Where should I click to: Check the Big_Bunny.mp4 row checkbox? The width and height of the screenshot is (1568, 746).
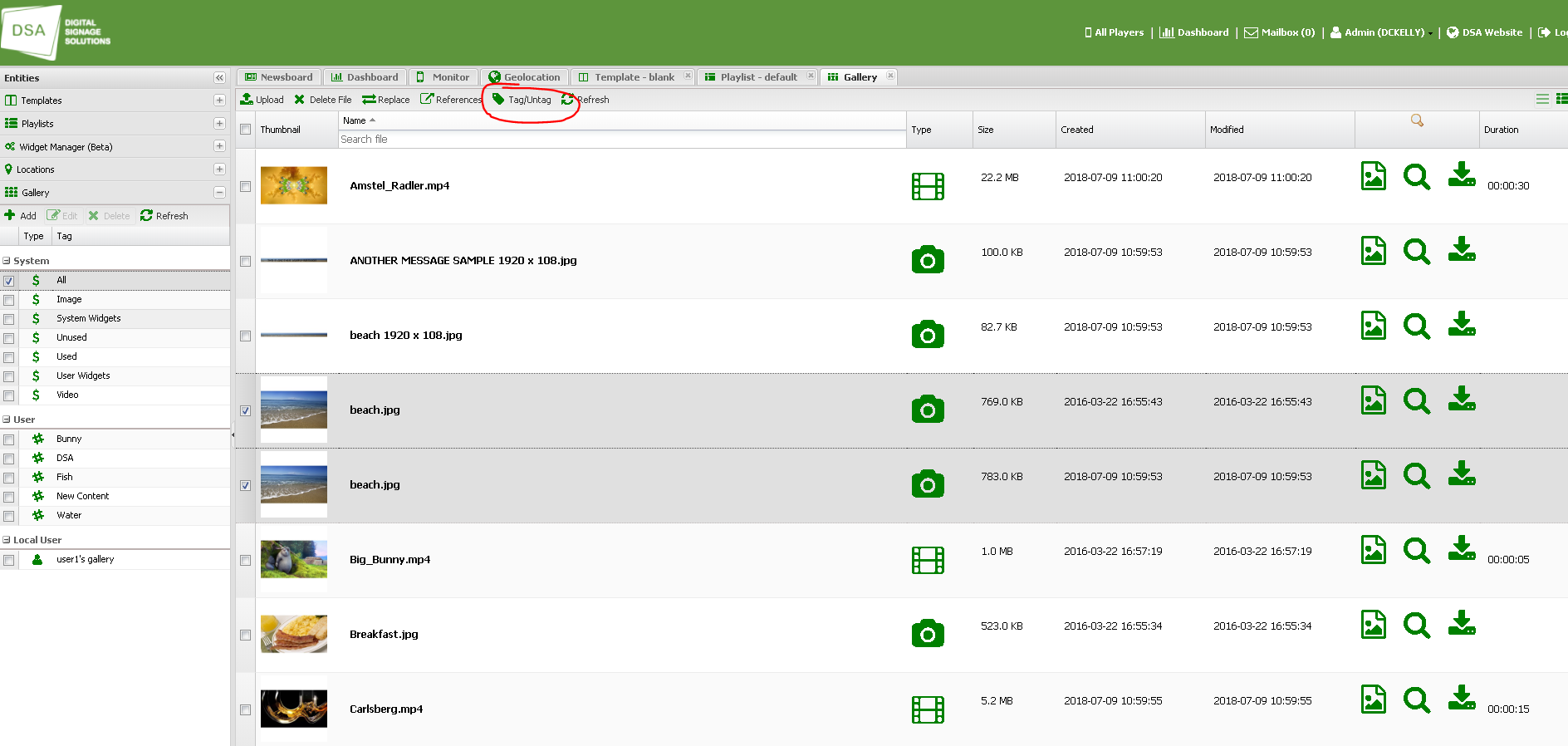[x=246, y=560]
